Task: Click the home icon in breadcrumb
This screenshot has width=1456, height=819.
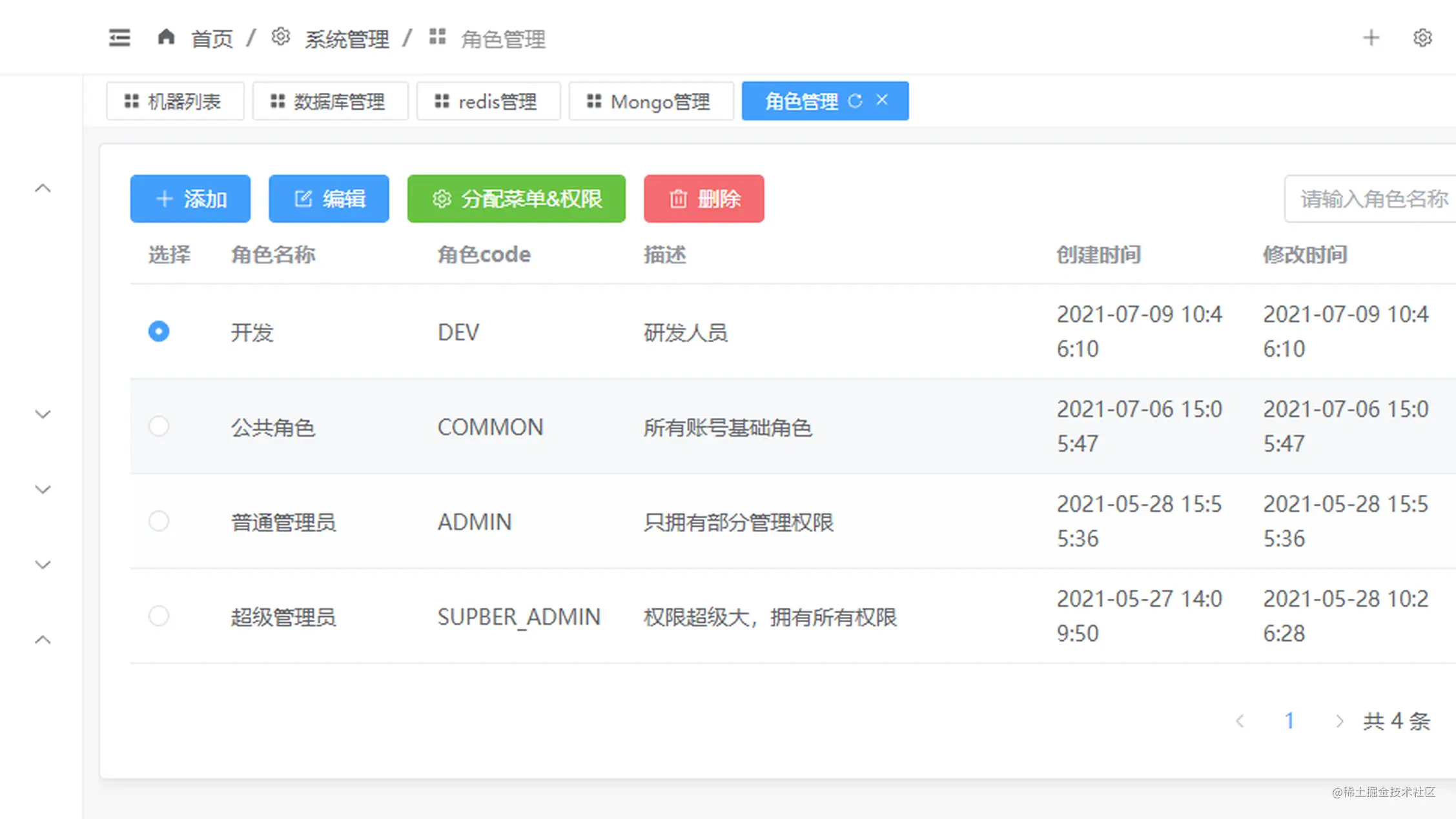Action: point(166,37)
